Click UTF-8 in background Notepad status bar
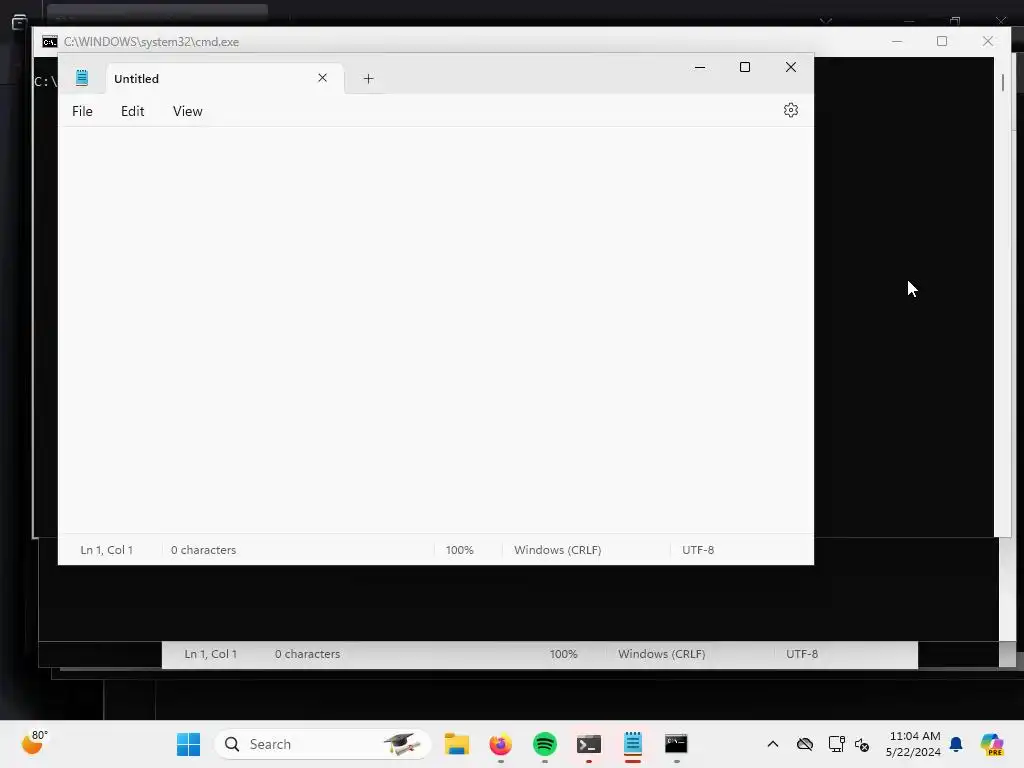This screenshot has height=768, width=1024. (801, 654)
